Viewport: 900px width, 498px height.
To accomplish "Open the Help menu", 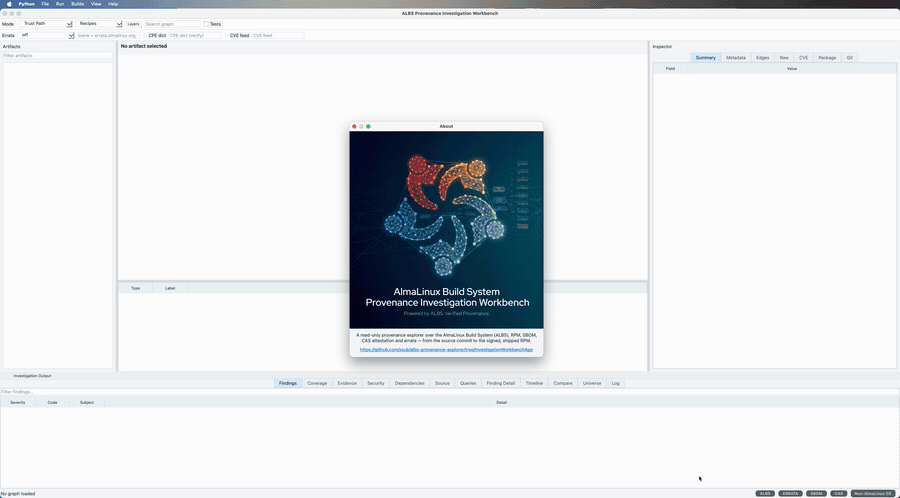I will tap(113, 3).
